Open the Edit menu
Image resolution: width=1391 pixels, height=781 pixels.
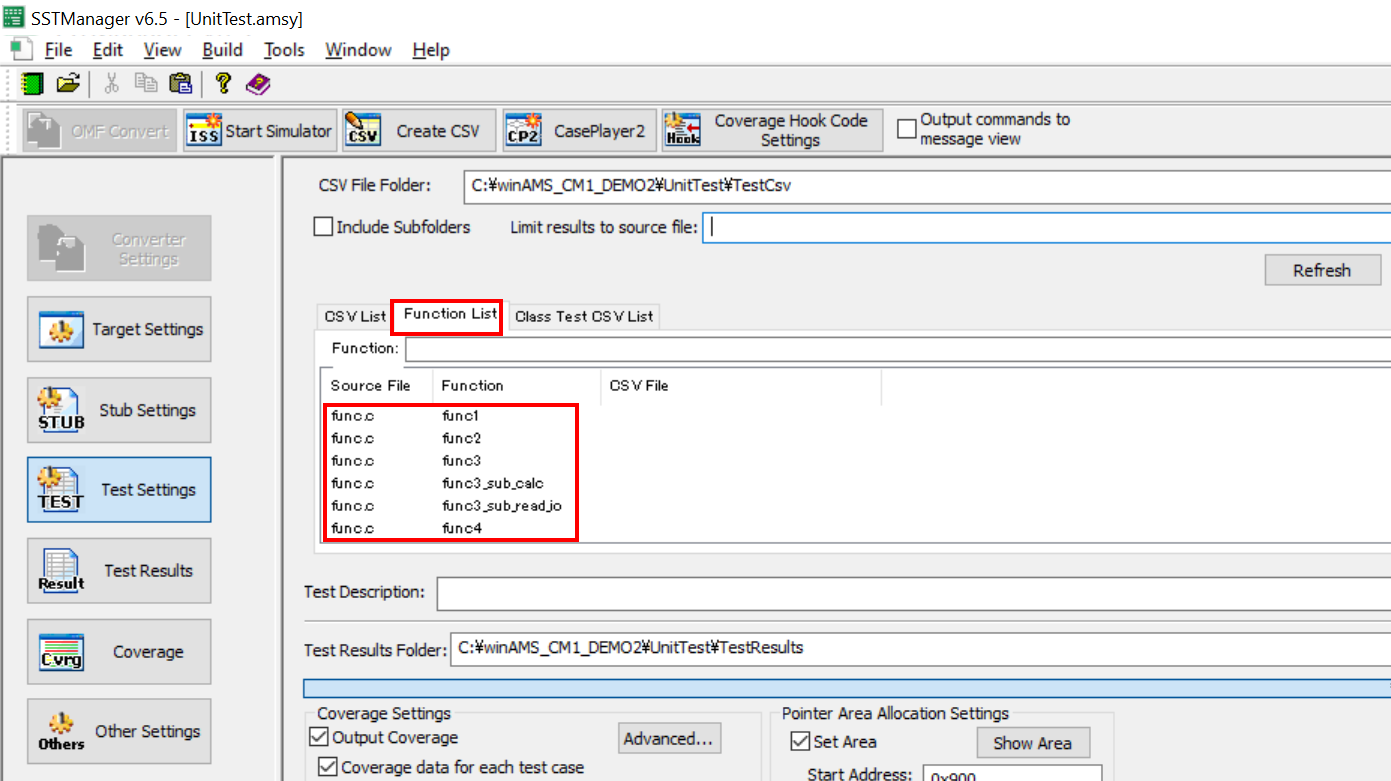pyautogui.click(x=108, y=50)
